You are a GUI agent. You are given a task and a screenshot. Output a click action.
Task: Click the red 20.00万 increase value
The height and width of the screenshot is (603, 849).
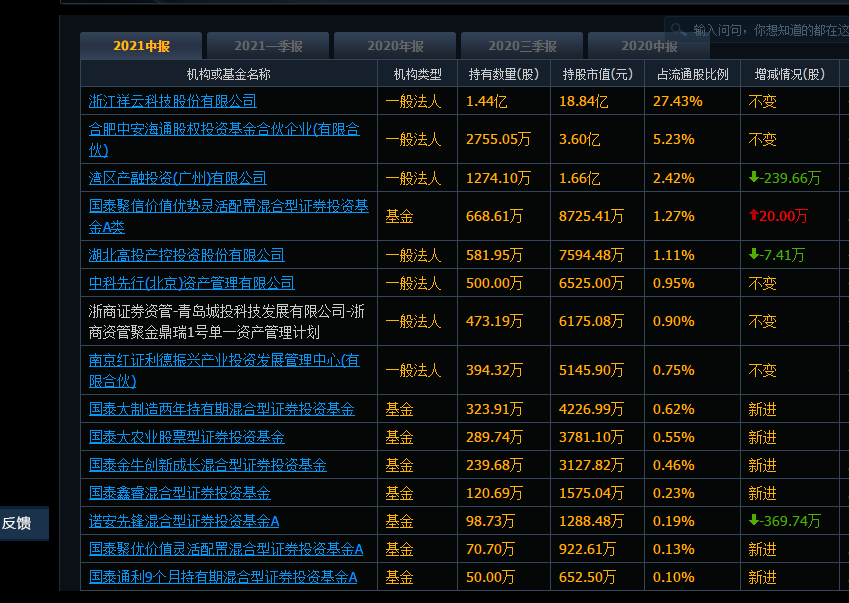click(778, 217)
